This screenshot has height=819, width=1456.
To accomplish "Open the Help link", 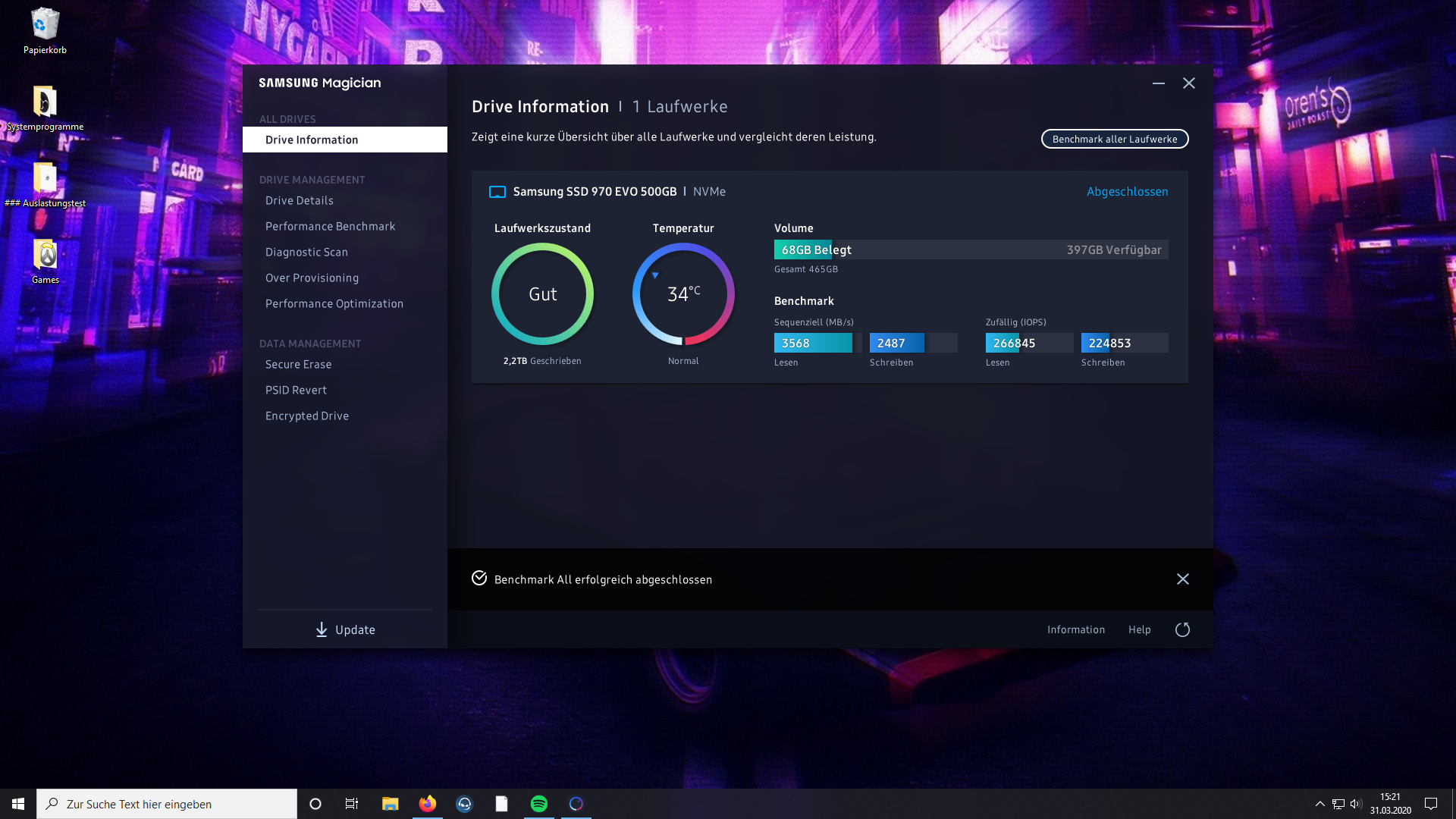I will [x=1139, y=629].
